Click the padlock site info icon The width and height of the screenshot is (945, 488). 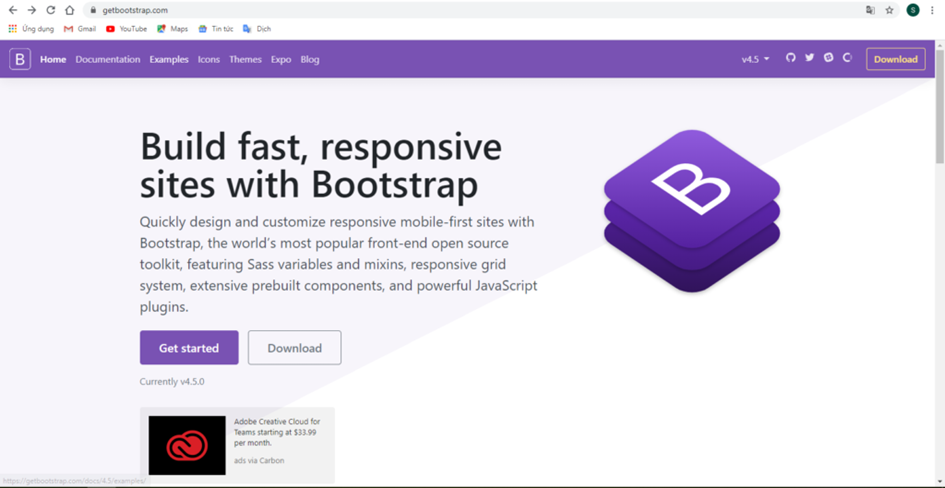pyautogui.click(x=93, y=10)
